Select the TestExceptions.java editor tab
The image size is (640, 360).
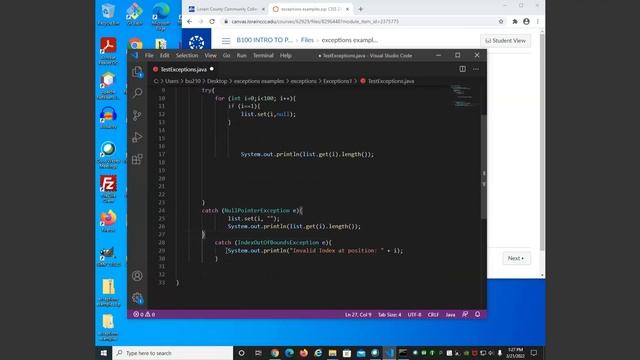click(x=183, y=69)
